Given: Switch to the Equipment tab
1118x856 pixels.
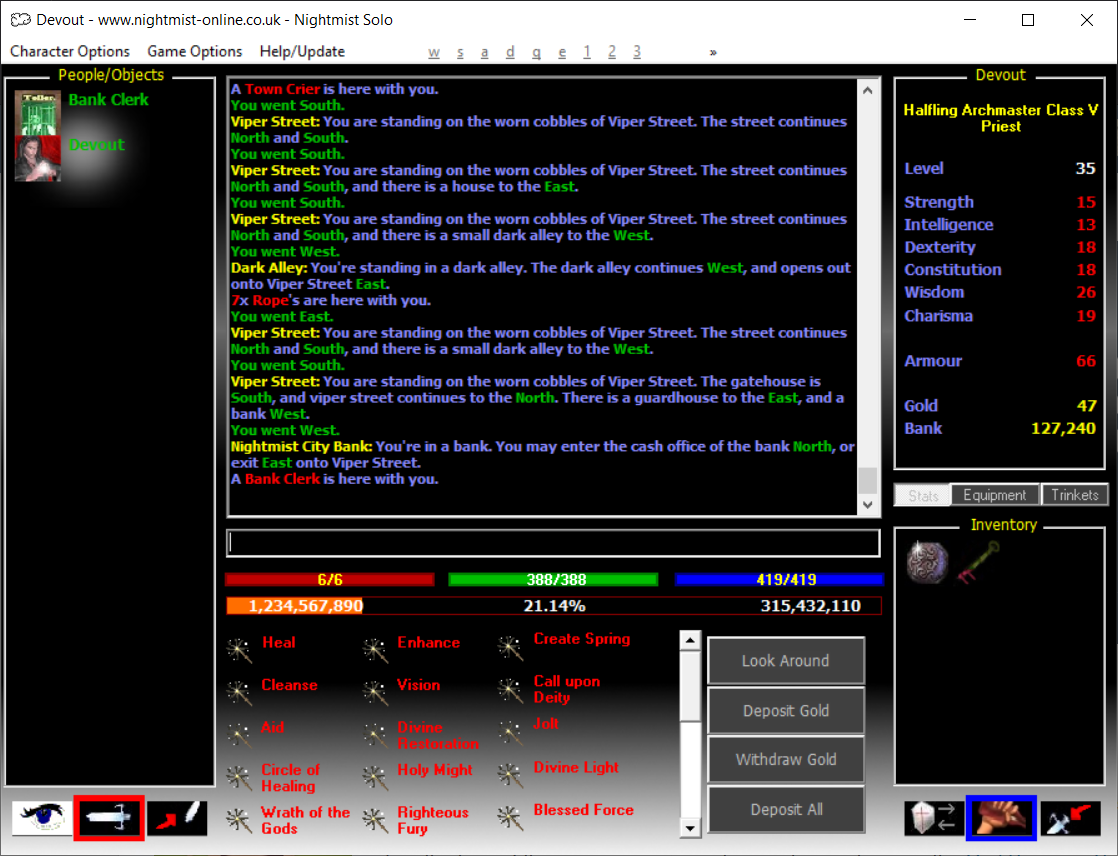Looking at the screenshot, I should click(x=994, y=495).
